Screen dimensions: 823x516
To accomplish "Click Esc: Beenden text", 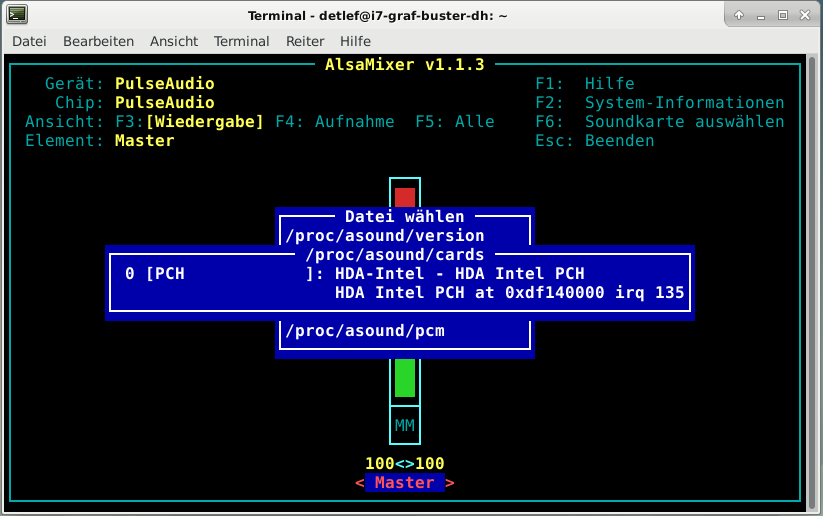I will pyautogui.click(x=595, y=141).
